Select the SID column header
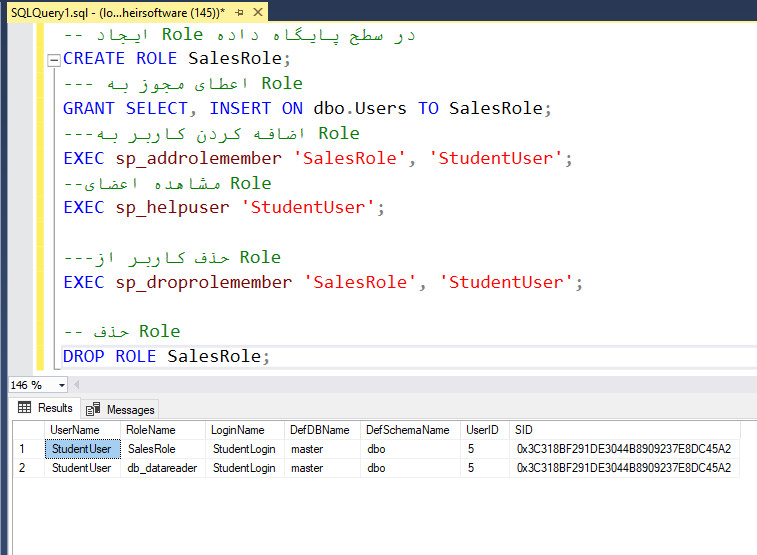This screenshot has width=757, height=555. tap(624, 430)
